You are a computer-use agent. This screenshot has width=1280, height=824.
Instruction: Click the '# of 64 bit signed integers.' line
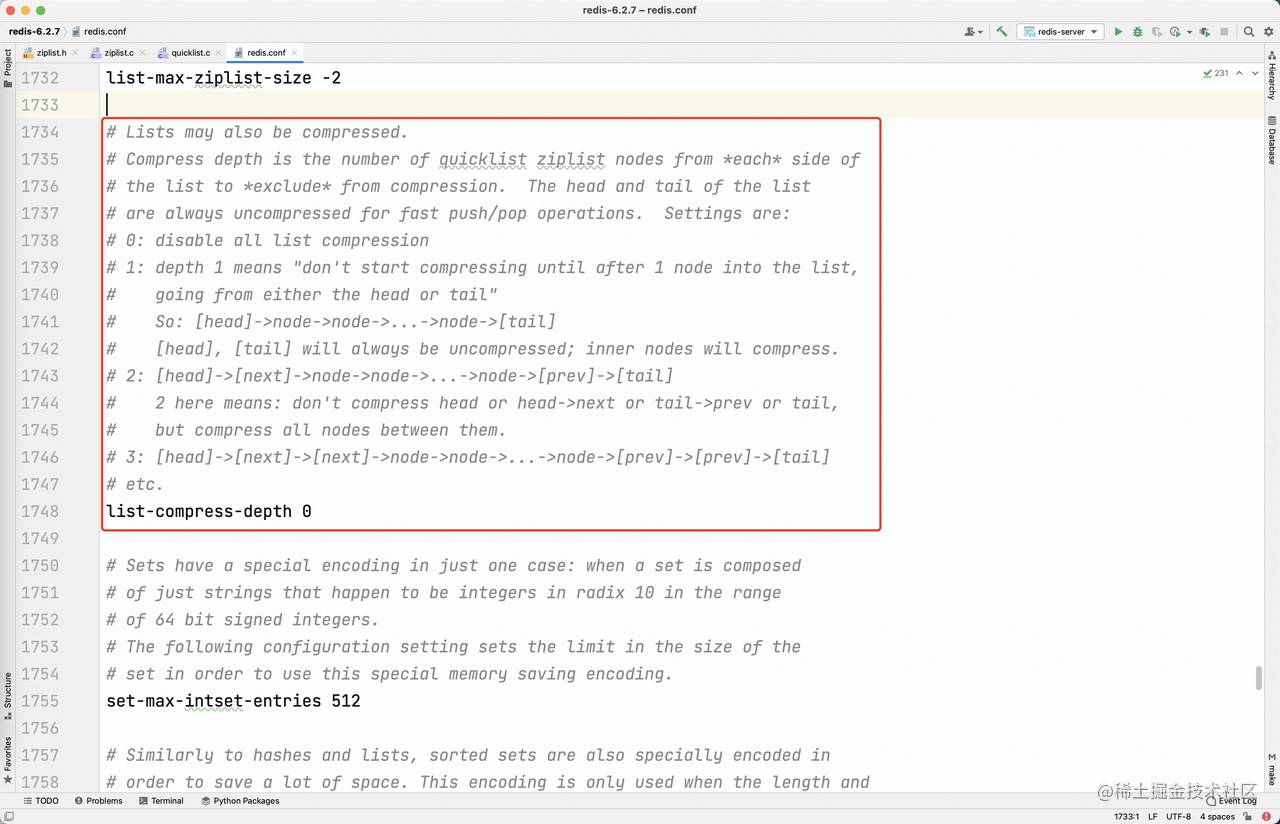243,620
